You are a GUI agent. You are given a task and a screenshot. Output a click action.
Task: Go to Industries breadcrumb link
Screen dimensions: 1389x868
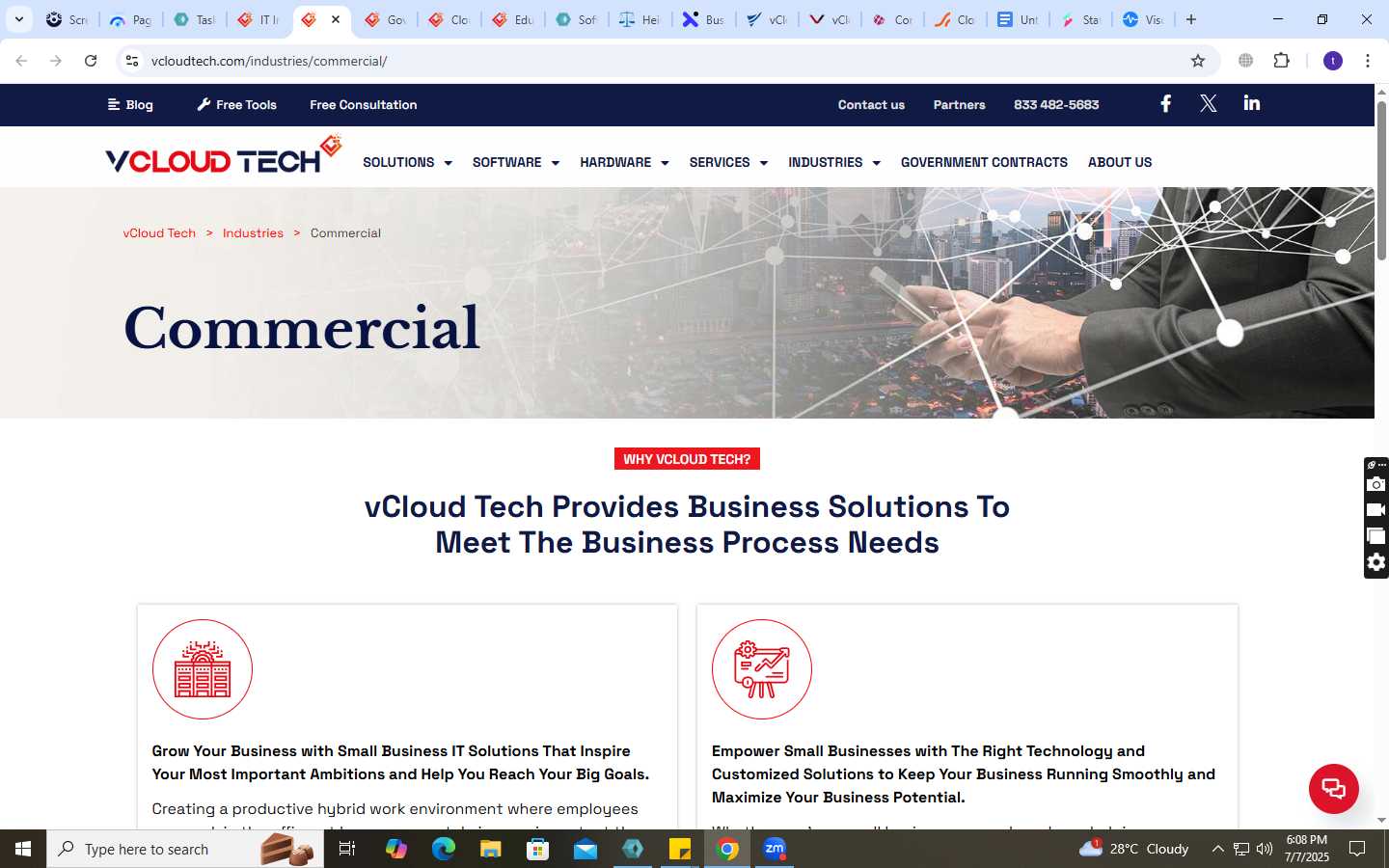(253, 233)
